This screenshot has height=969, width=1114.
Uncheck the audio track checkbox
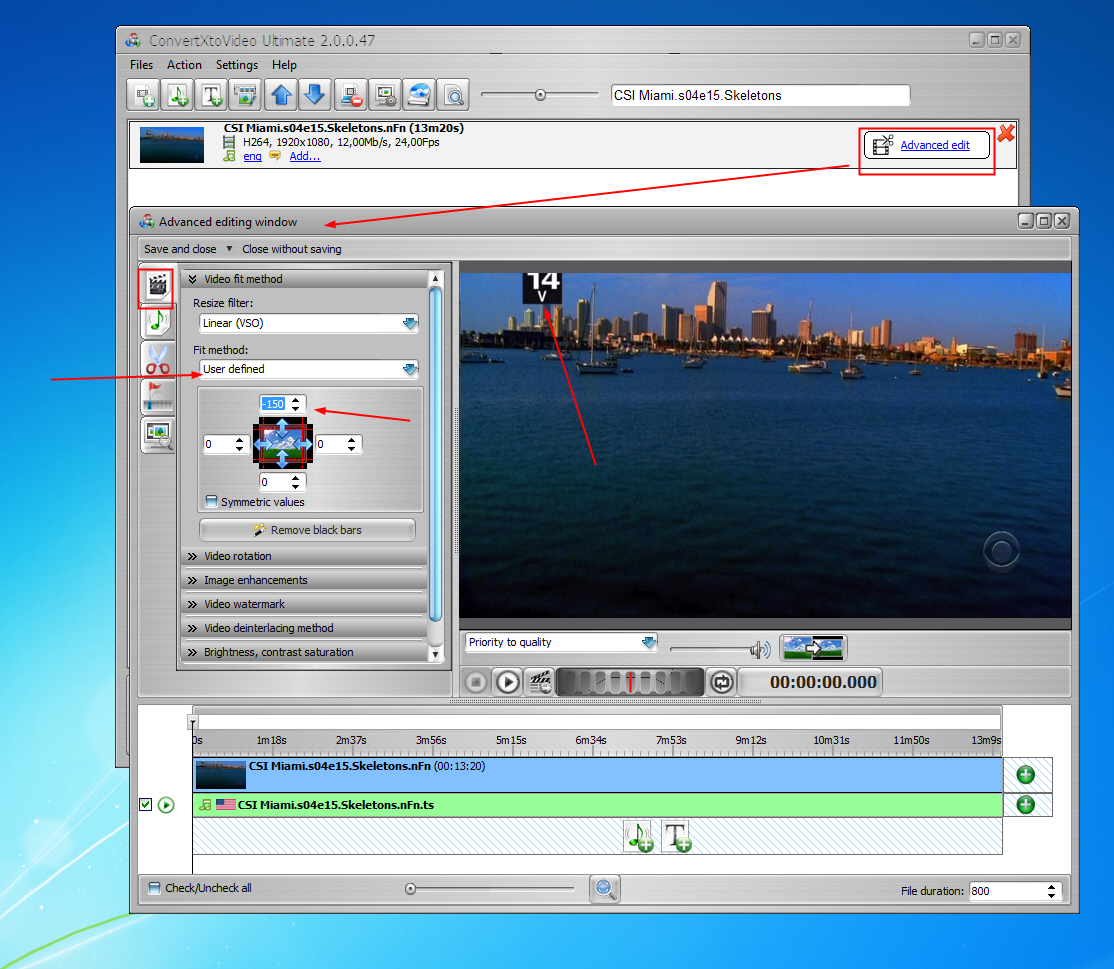click(x=146, y=805)
